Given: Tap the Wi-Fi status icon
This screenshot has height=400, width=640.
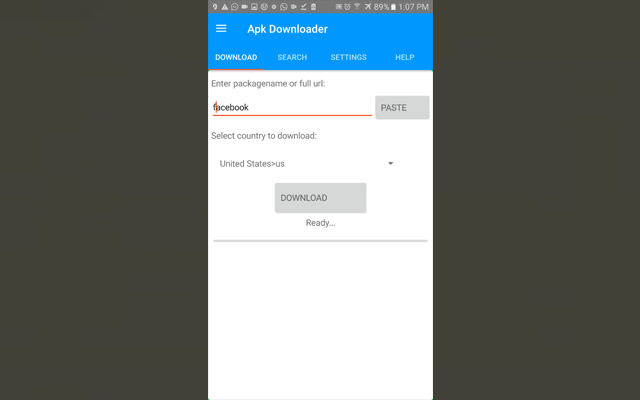Looking at the screenshot, I should pos(357,7).
